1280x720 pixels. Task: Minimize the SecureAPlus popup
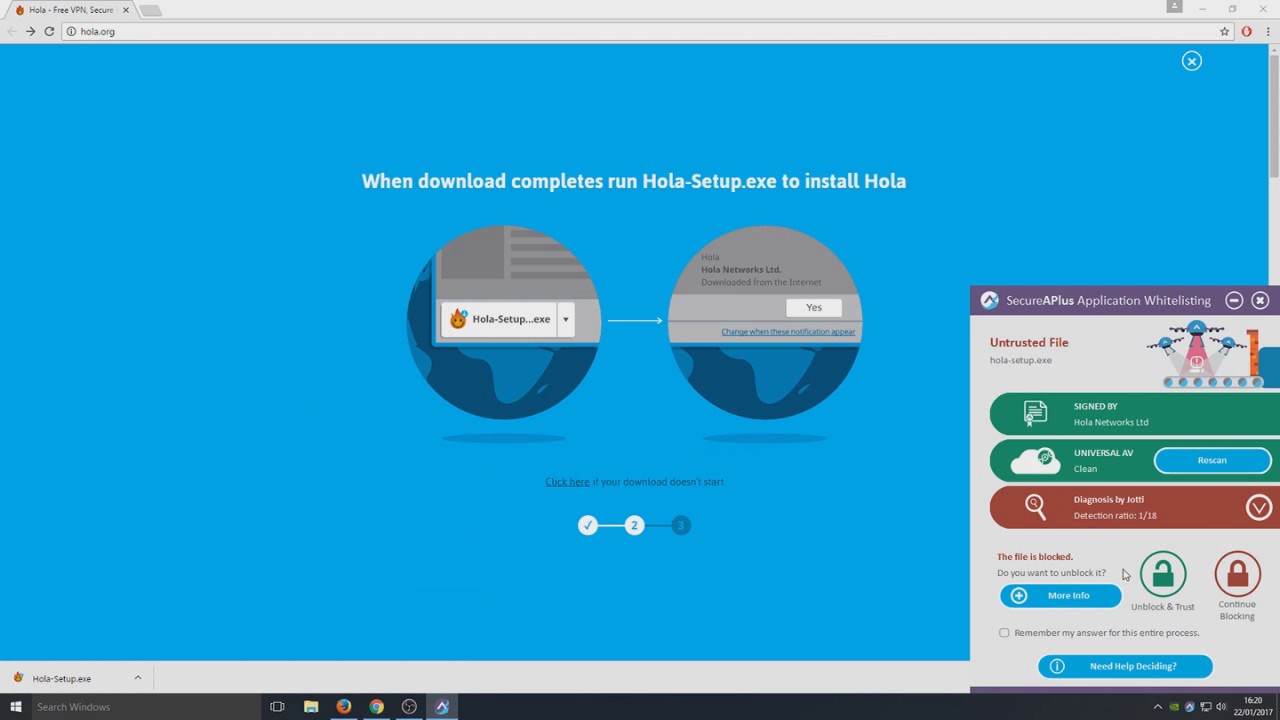1234,300
